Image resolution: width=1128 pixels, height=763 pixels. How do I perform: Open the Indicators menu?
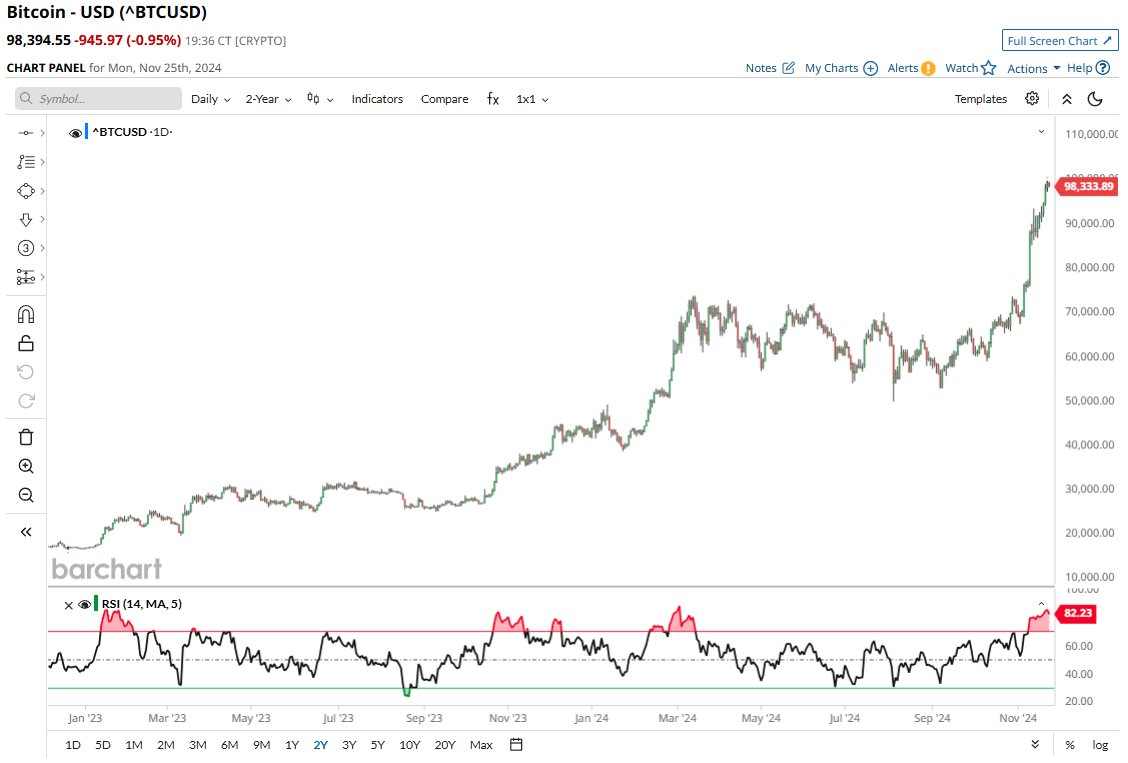click(x=377, y=99)
